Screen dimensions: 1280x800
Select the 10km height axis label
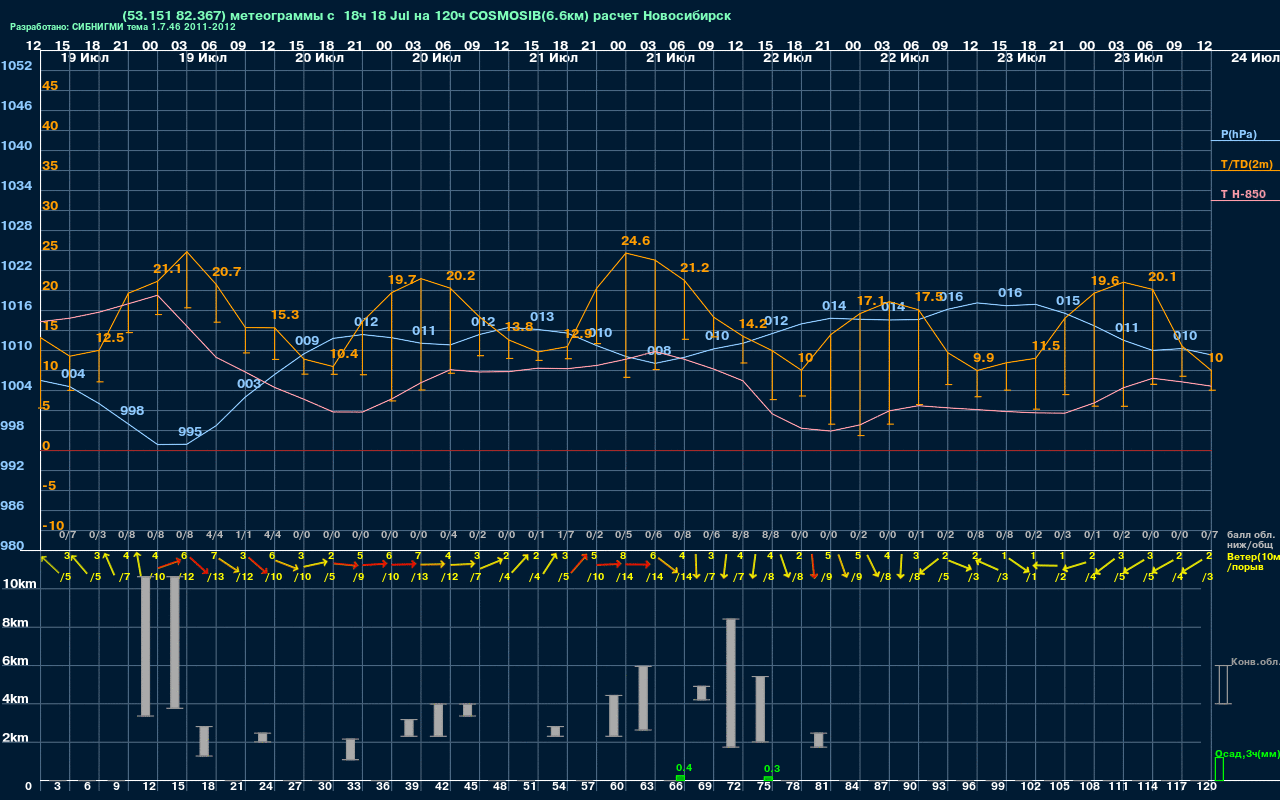(x=21, y=584)
